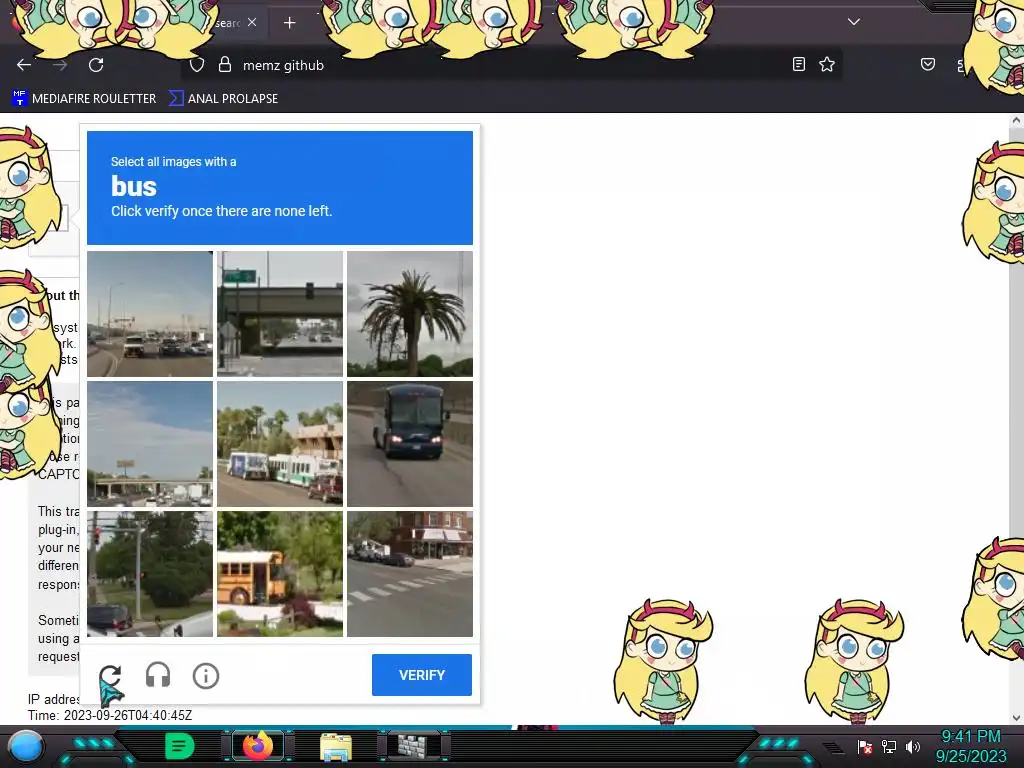Screen dimensions: 1024x768
Task: Go back with the browser back arrow
Action: point(24,65)
